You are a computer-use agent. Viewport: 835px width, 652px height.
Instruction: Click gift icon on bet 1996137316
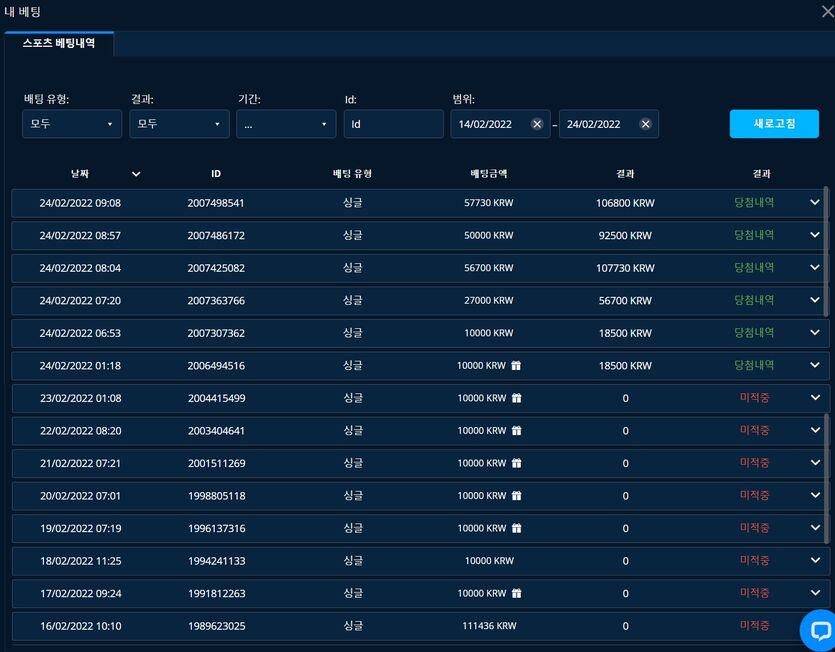click(x=517, y=528)
